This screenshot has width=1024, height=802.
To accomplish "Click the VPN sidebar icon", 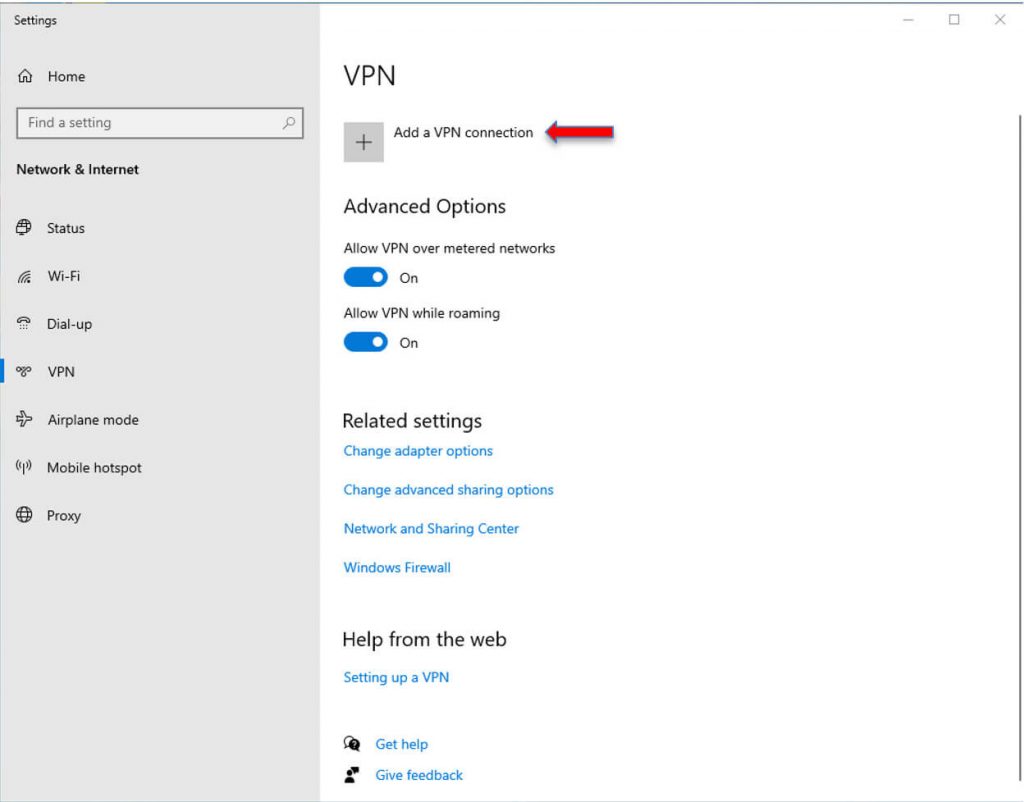I will (24, 372).
